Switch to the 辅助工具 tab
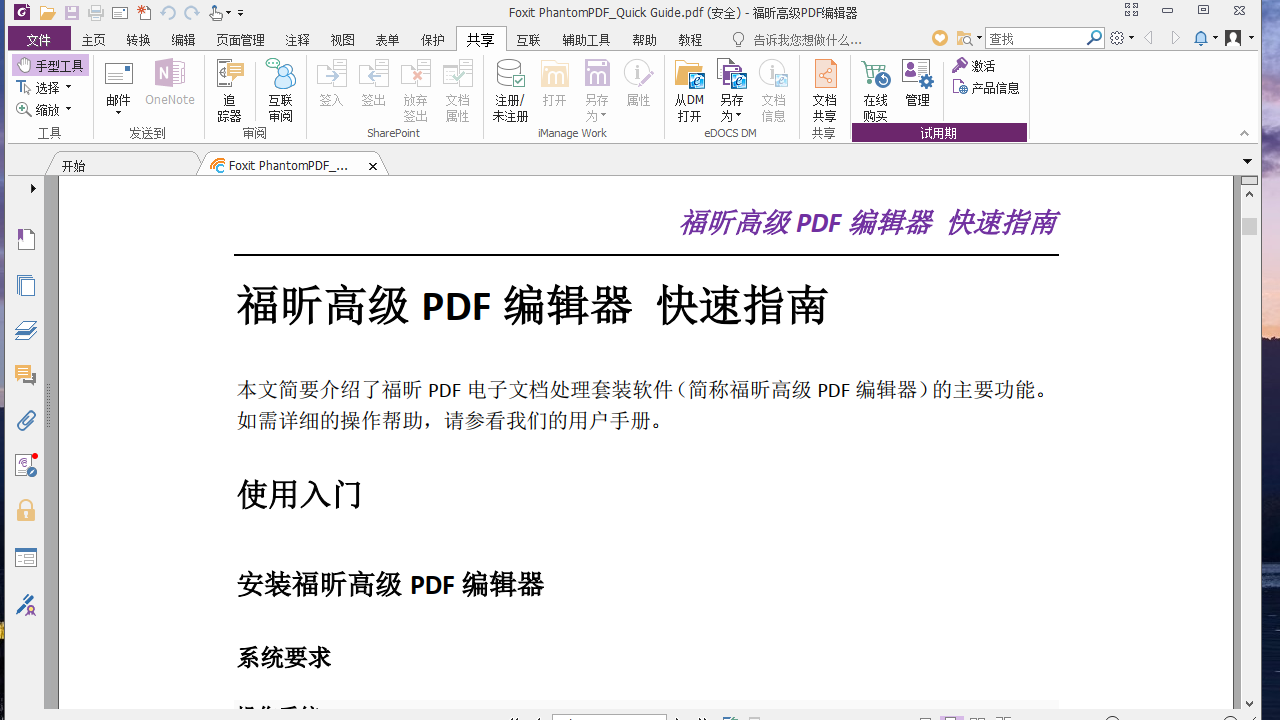 (x=586, y=40)
